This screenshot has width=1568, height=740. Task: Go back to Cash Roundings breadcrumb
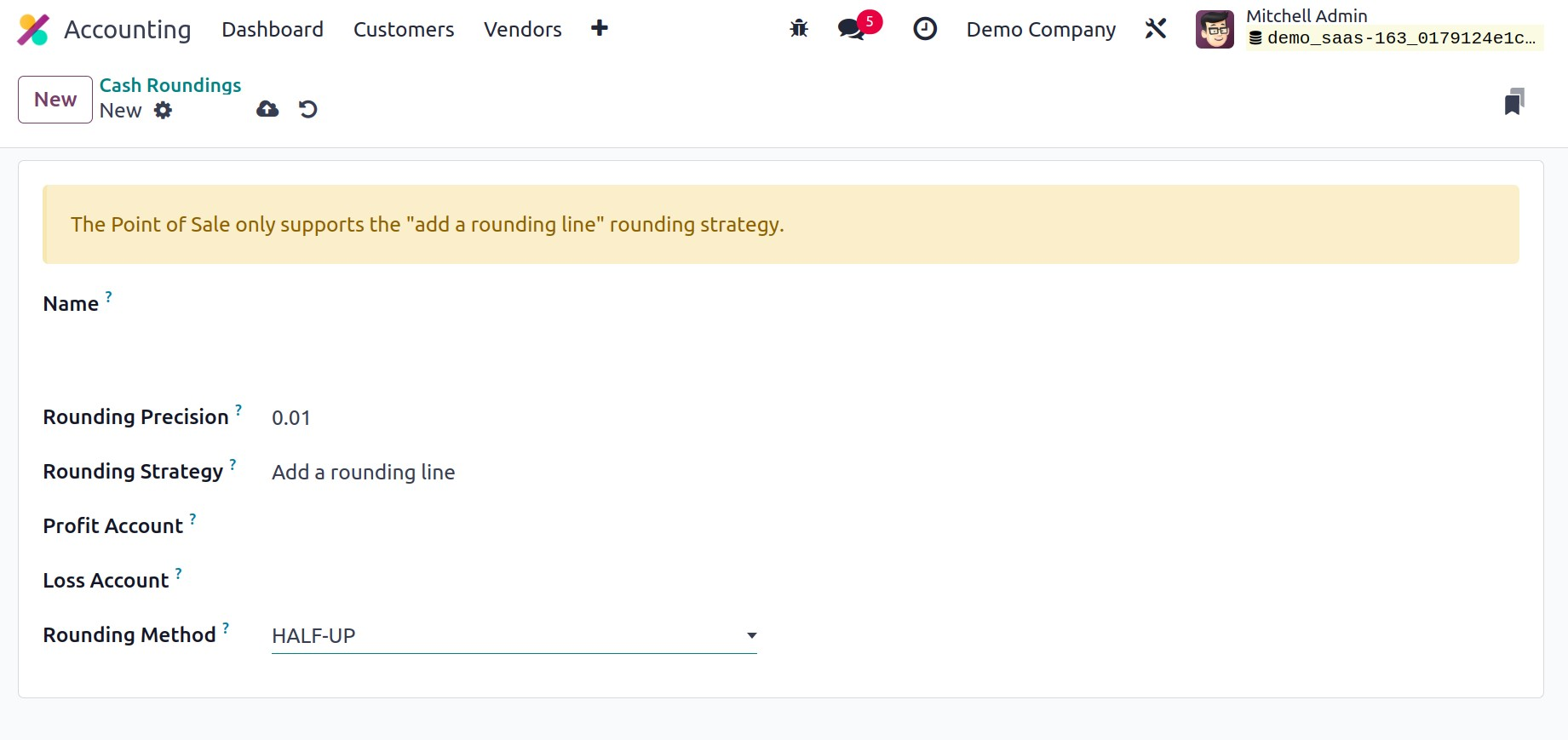170,85
